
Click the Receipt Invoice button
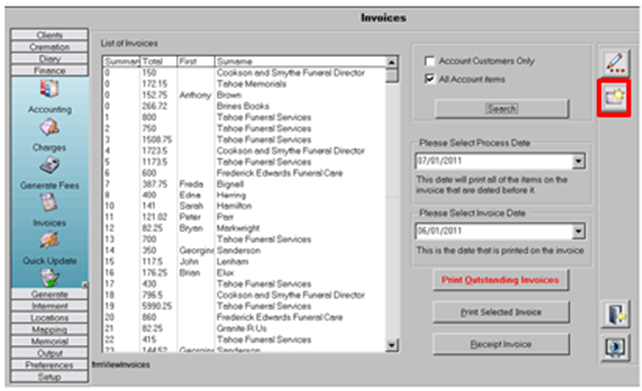501,344
